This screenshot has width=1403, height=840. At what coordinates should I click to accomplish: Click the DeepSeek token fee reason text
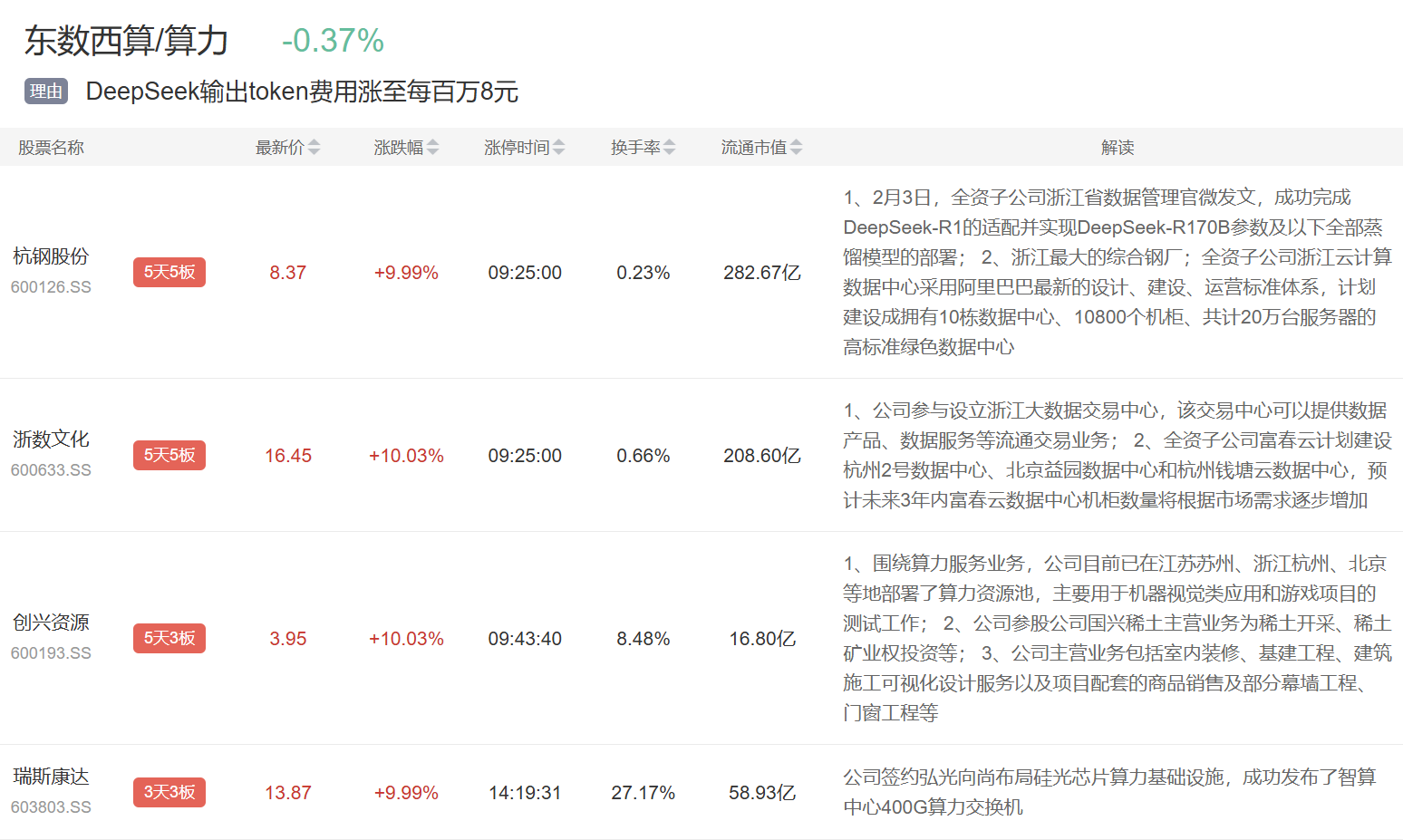[x=302, y=92]
